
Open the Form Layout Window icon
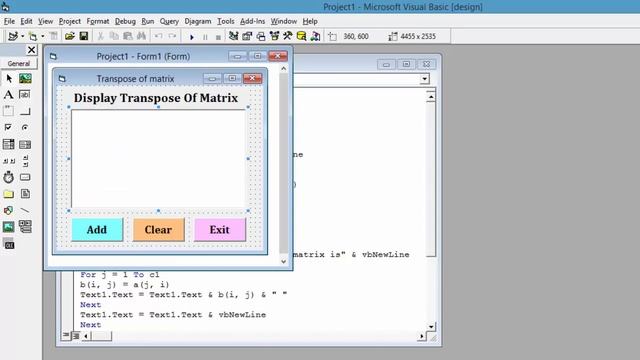tap(261, 36)
